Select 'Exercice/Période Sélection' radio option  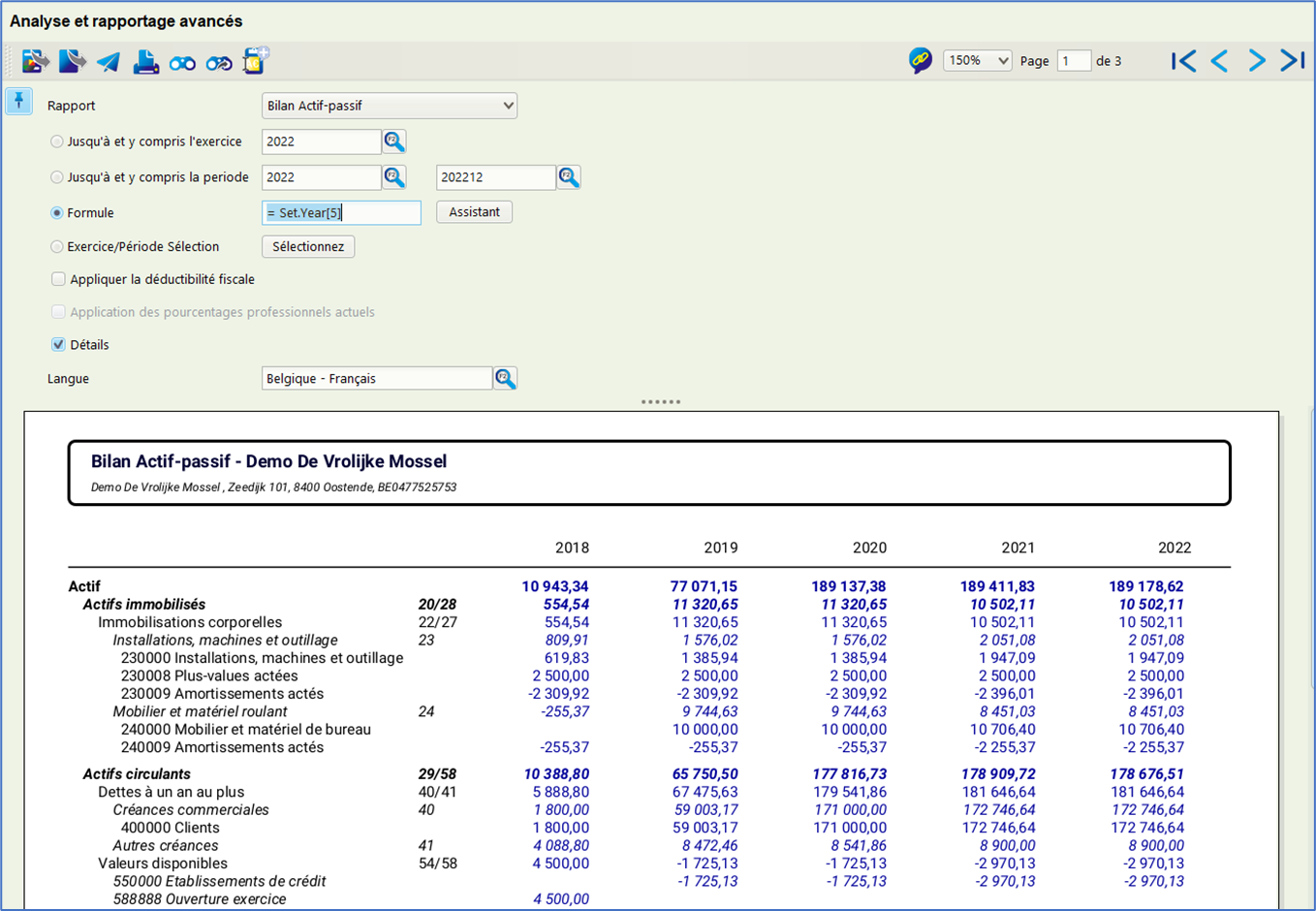click(56, 247)
